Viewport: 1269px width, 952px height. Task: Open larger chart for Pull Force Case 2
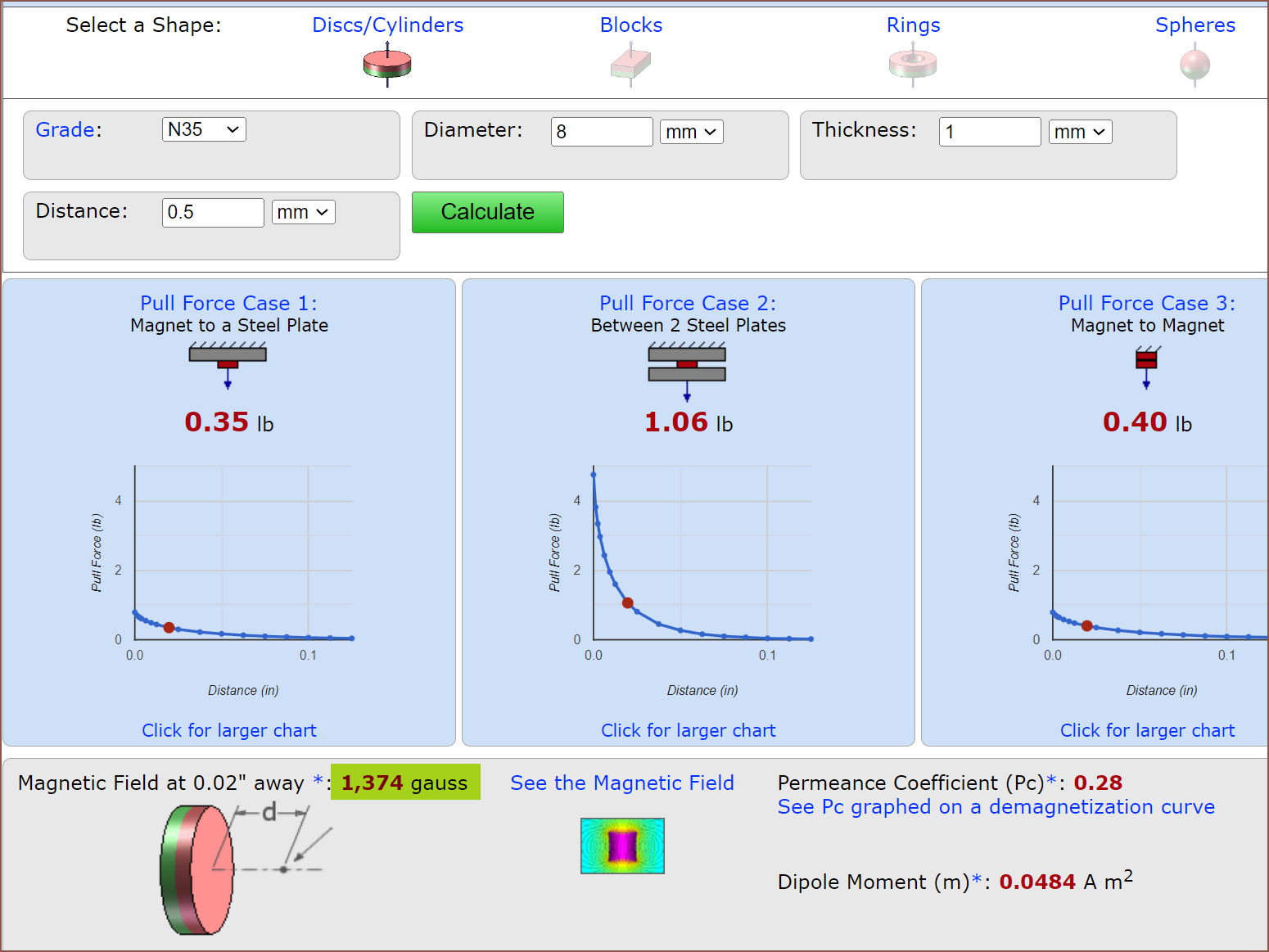[688, 730]
